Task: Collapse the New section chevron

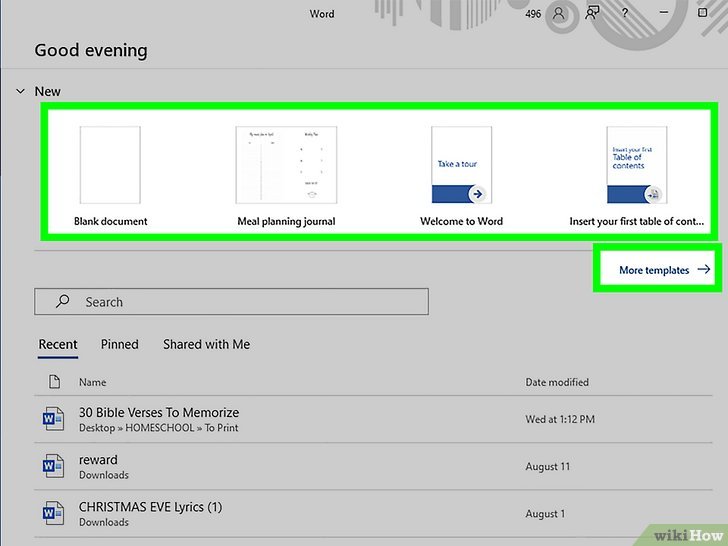Action: coord(20,91)
